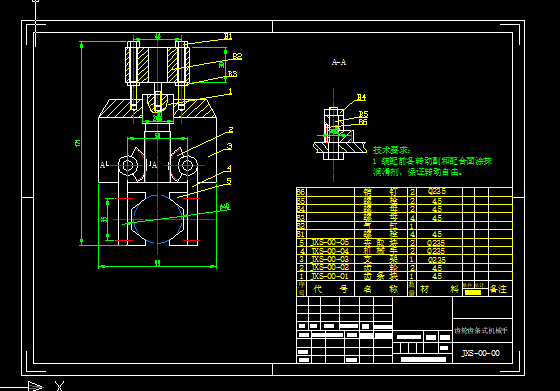The image size is (560, 391).
Task: Click the JXS-00-00 drawing number
Action: click(x=481, y=353)
